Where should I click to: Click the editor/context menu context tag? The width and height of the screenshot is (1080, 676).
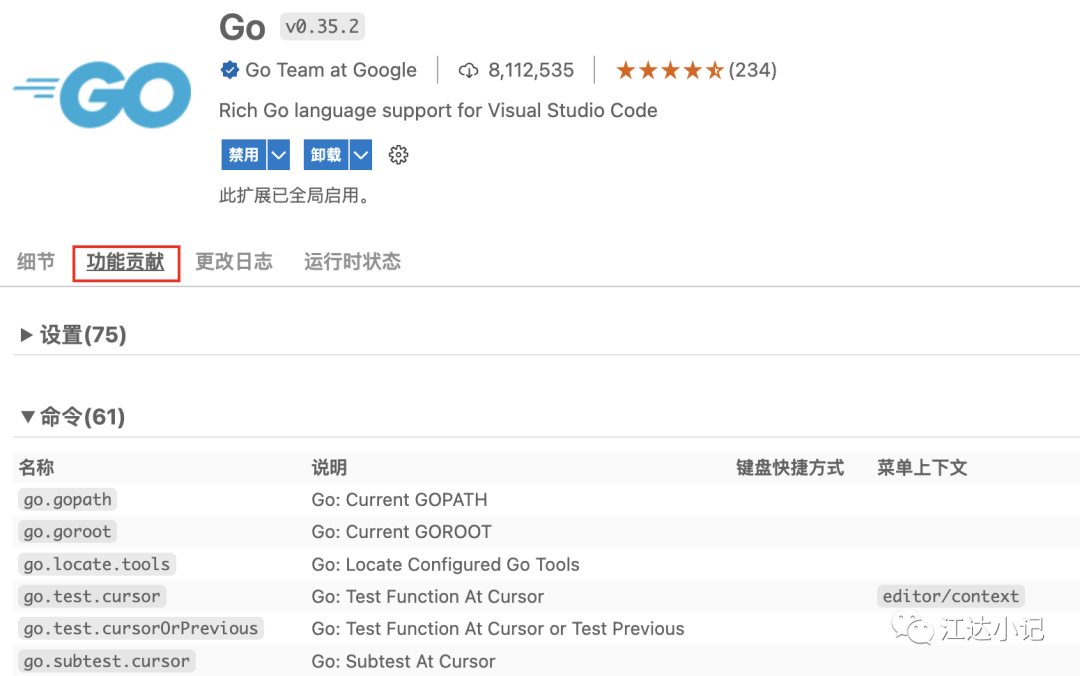coord(951,596)
